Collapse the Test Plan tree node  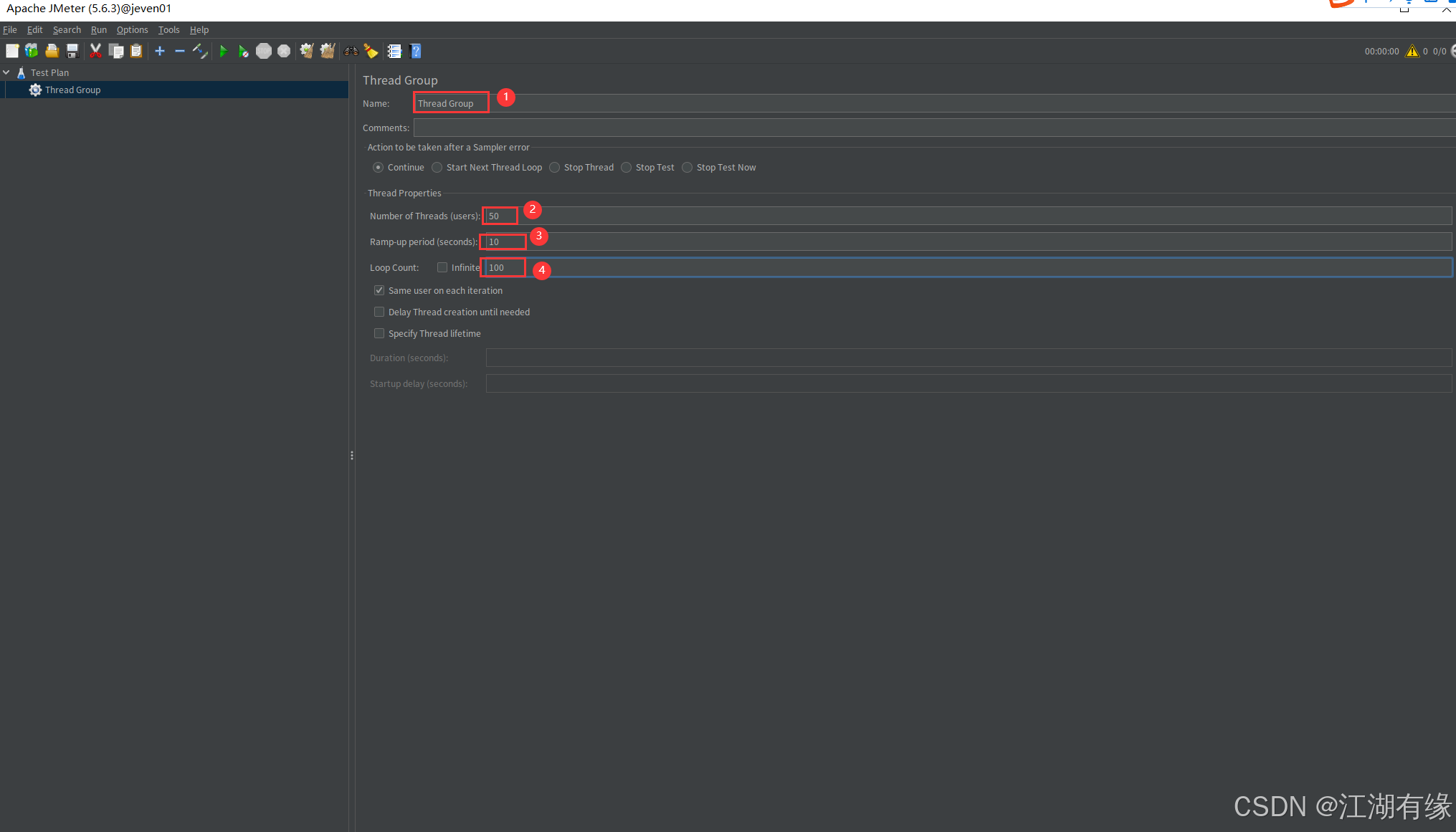tap(6, 73)
